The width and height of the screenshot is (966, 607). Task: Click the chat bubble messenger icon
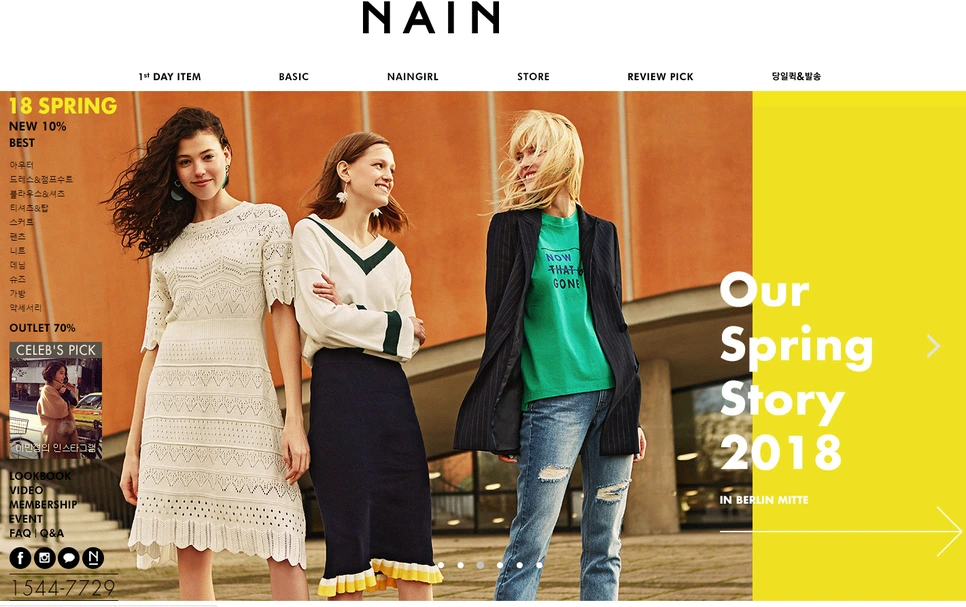click(68, 558)
